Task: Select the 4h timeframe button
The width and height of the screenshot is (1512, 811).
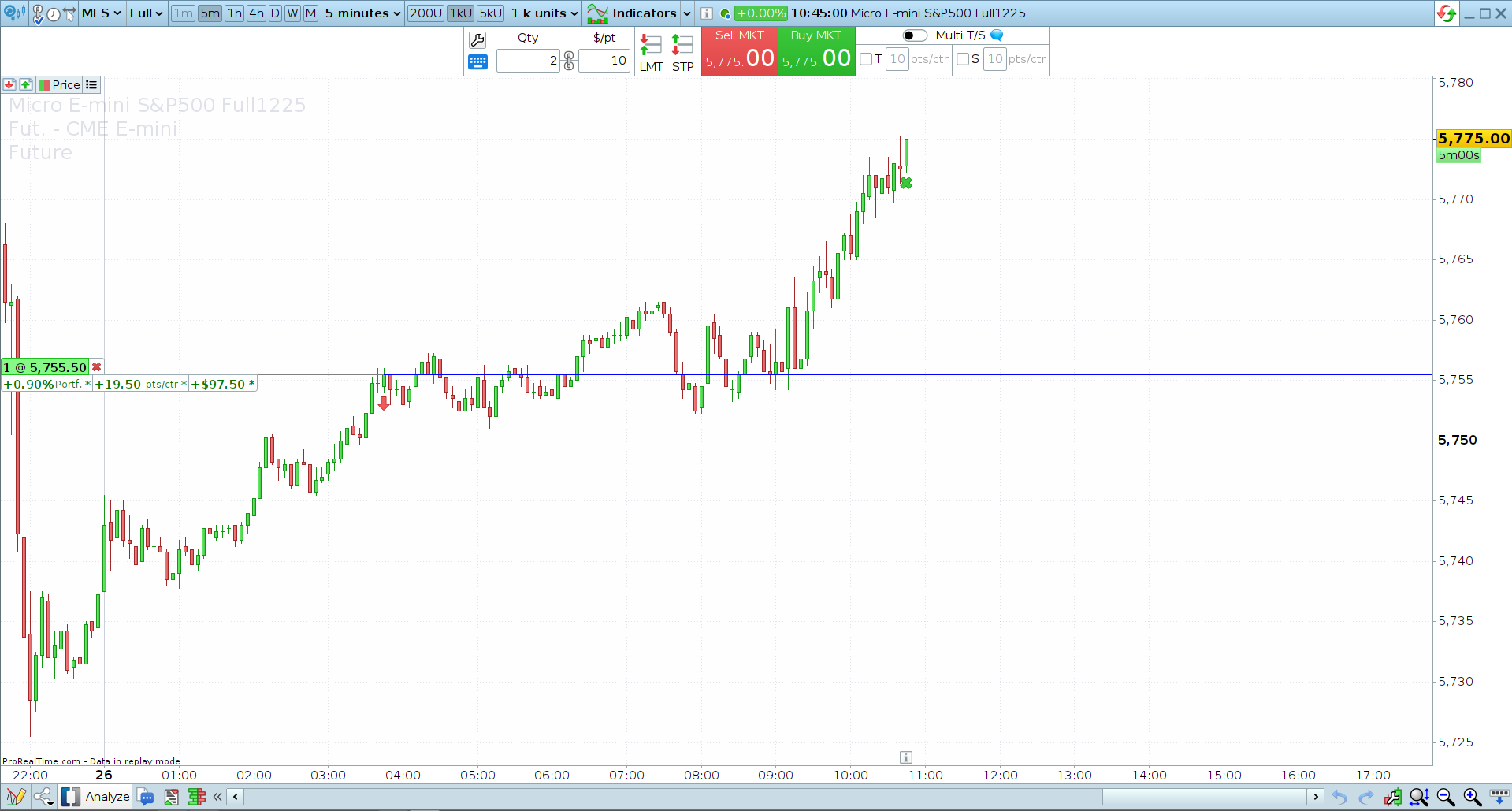Action: coord(257,13)
